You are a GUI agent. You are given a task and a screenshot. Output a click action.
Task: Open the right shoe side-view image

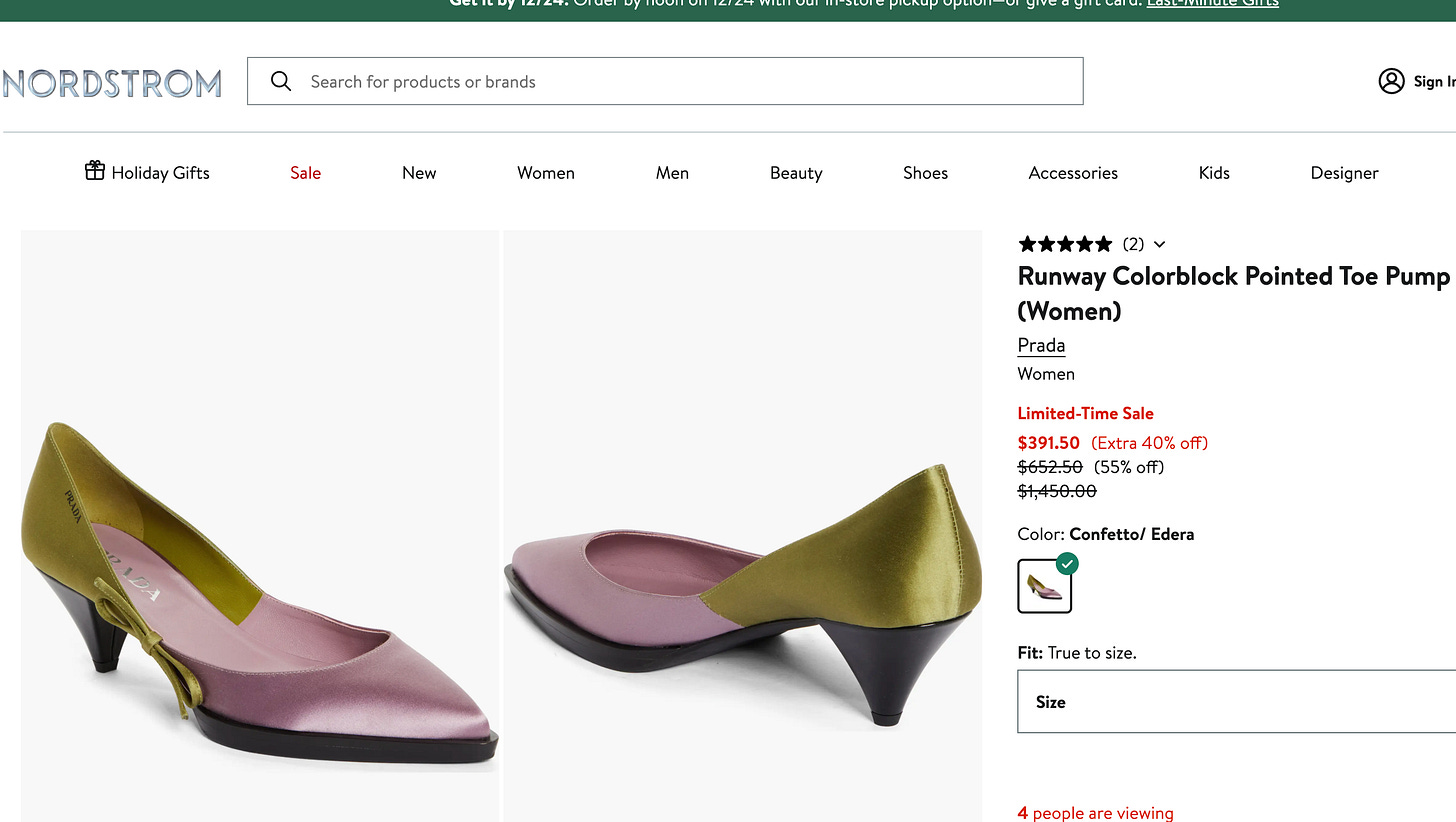coord(743,526)
